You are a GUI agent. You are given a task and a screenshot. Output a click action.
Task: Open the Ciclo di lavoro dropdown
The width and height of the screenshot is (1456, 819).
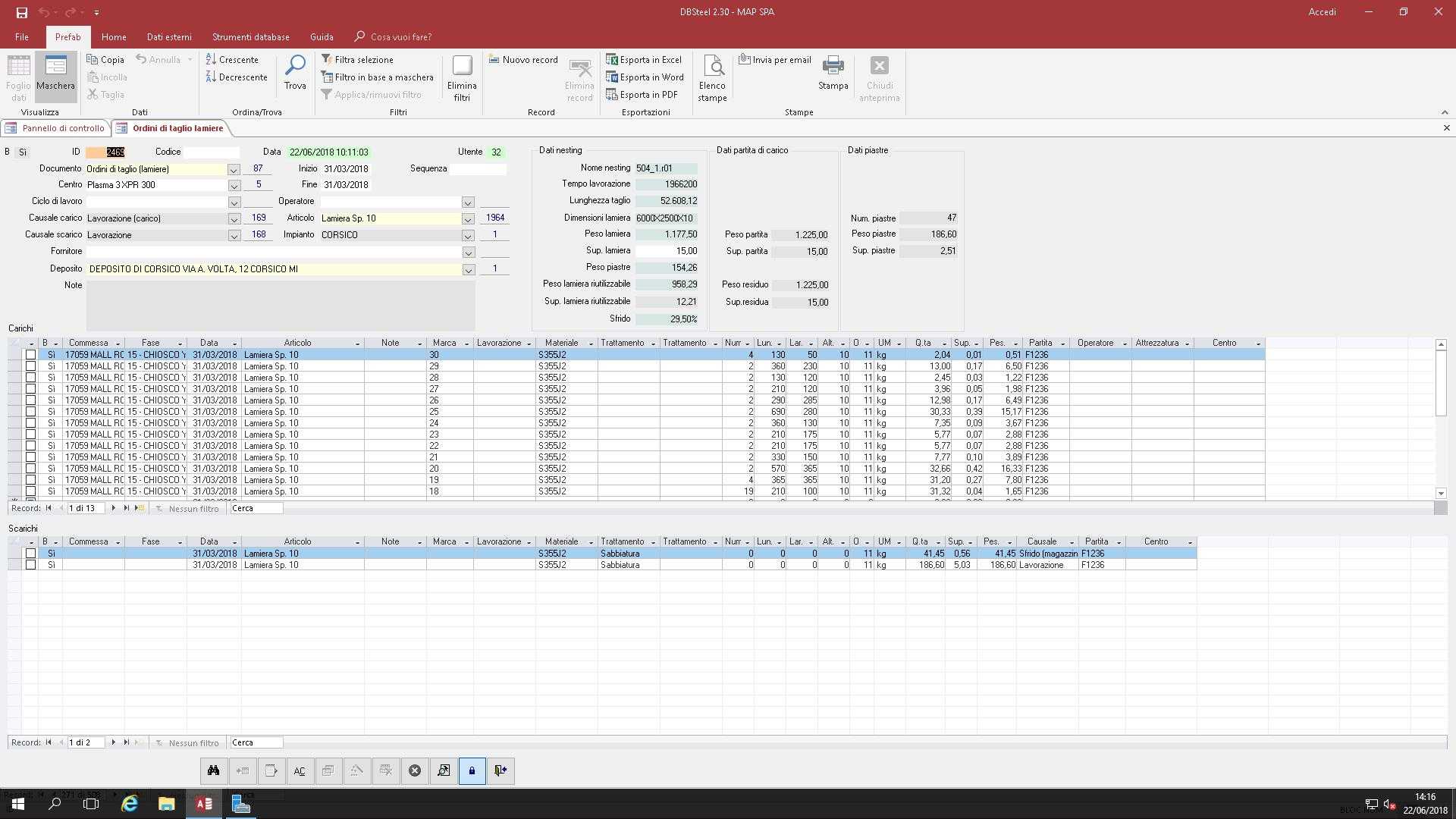pyautogui.click(x=234, y=202)
